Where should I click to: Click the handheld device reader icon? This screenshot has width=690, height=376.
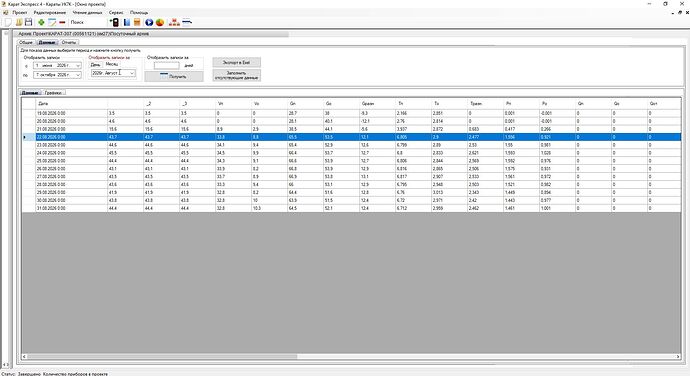(114, 22)
